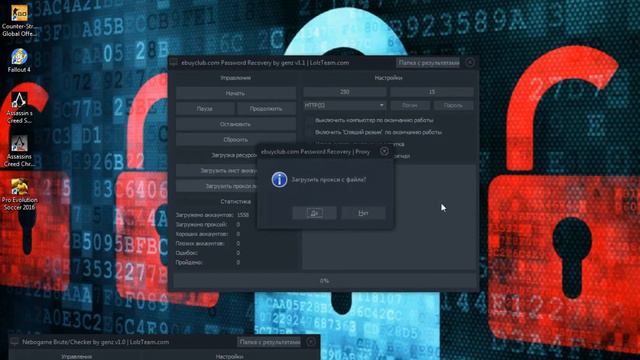Close the ebuyclub Password Recovery window
640x360 pixels.
(x=470, y=62)
